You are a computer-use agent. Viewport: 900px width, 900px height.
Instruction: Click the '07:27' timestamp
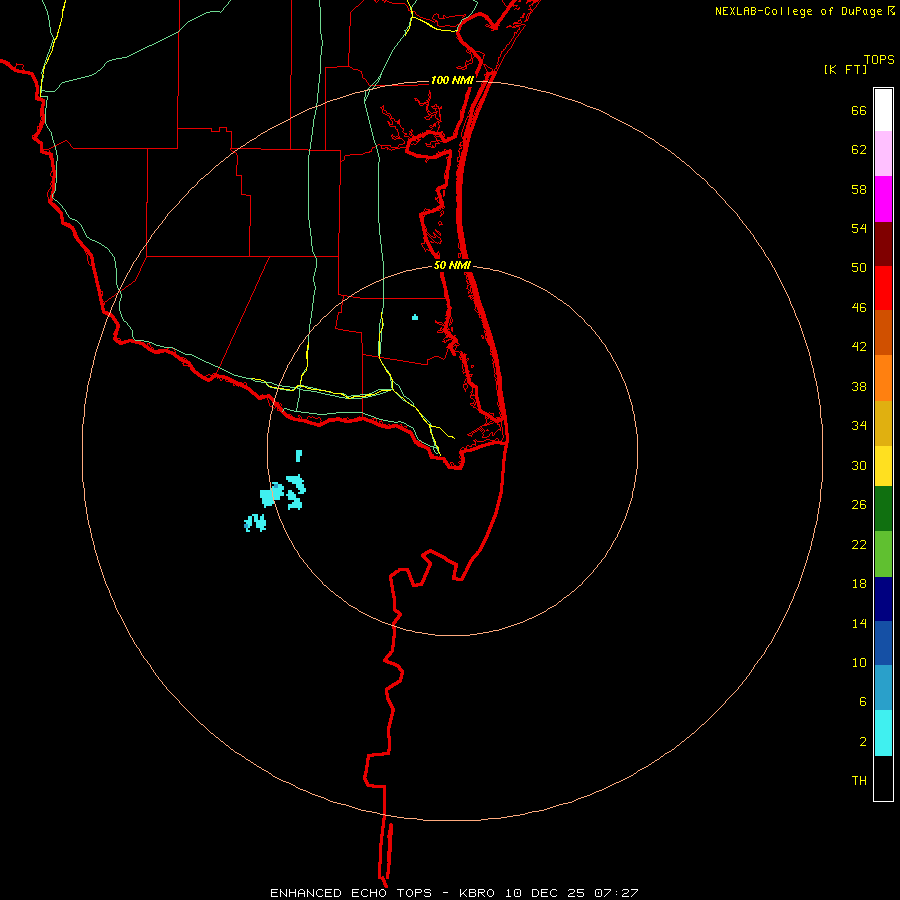point(616,893)
